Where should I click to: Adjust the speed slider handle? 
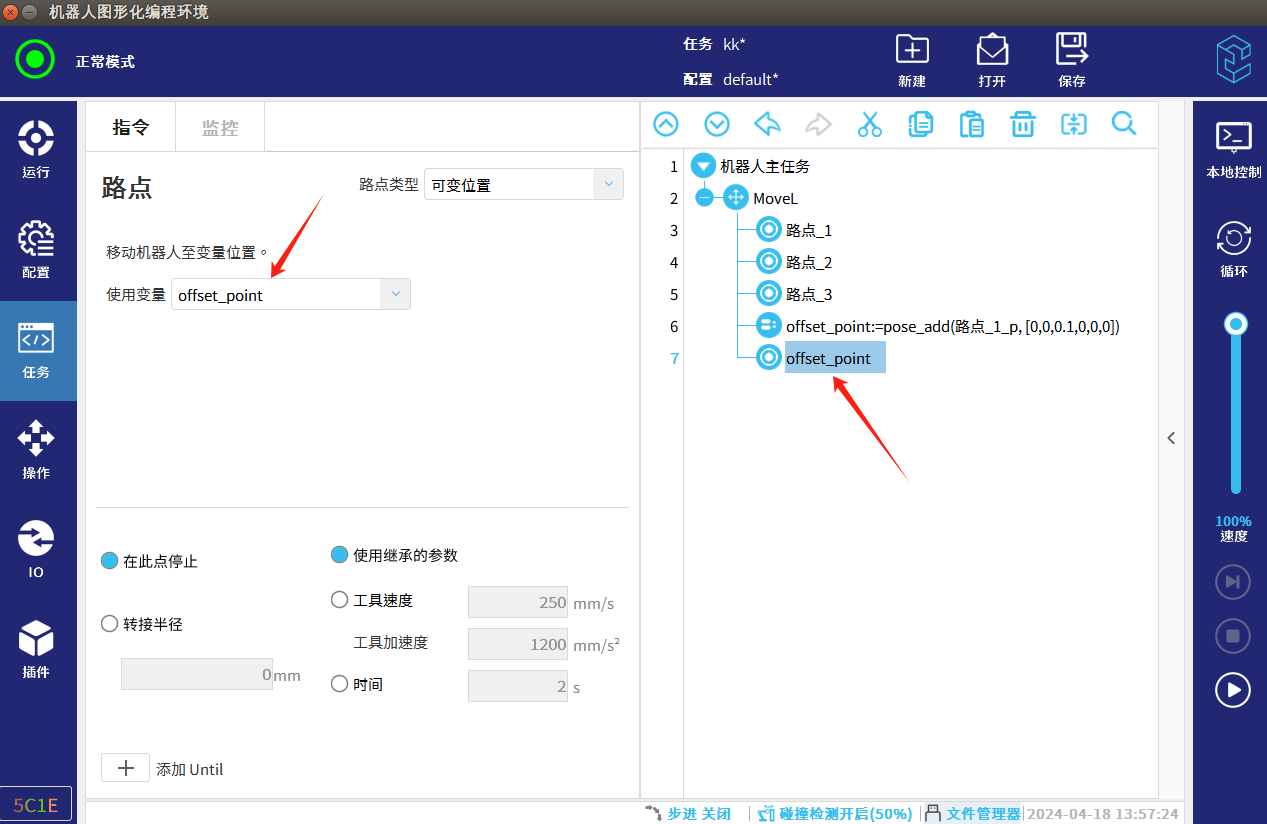tap(1236, 324)
